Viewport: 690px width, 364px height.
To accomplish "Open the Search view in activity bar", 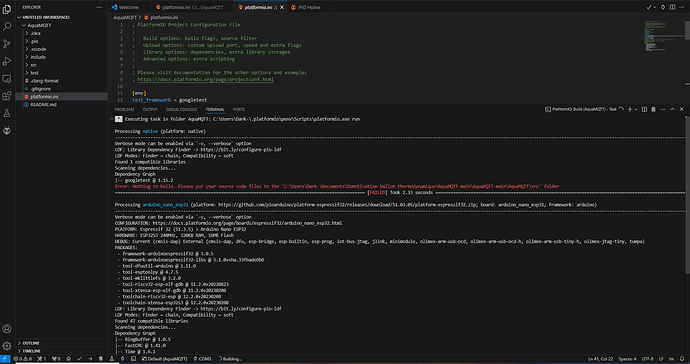I will 7,26.
